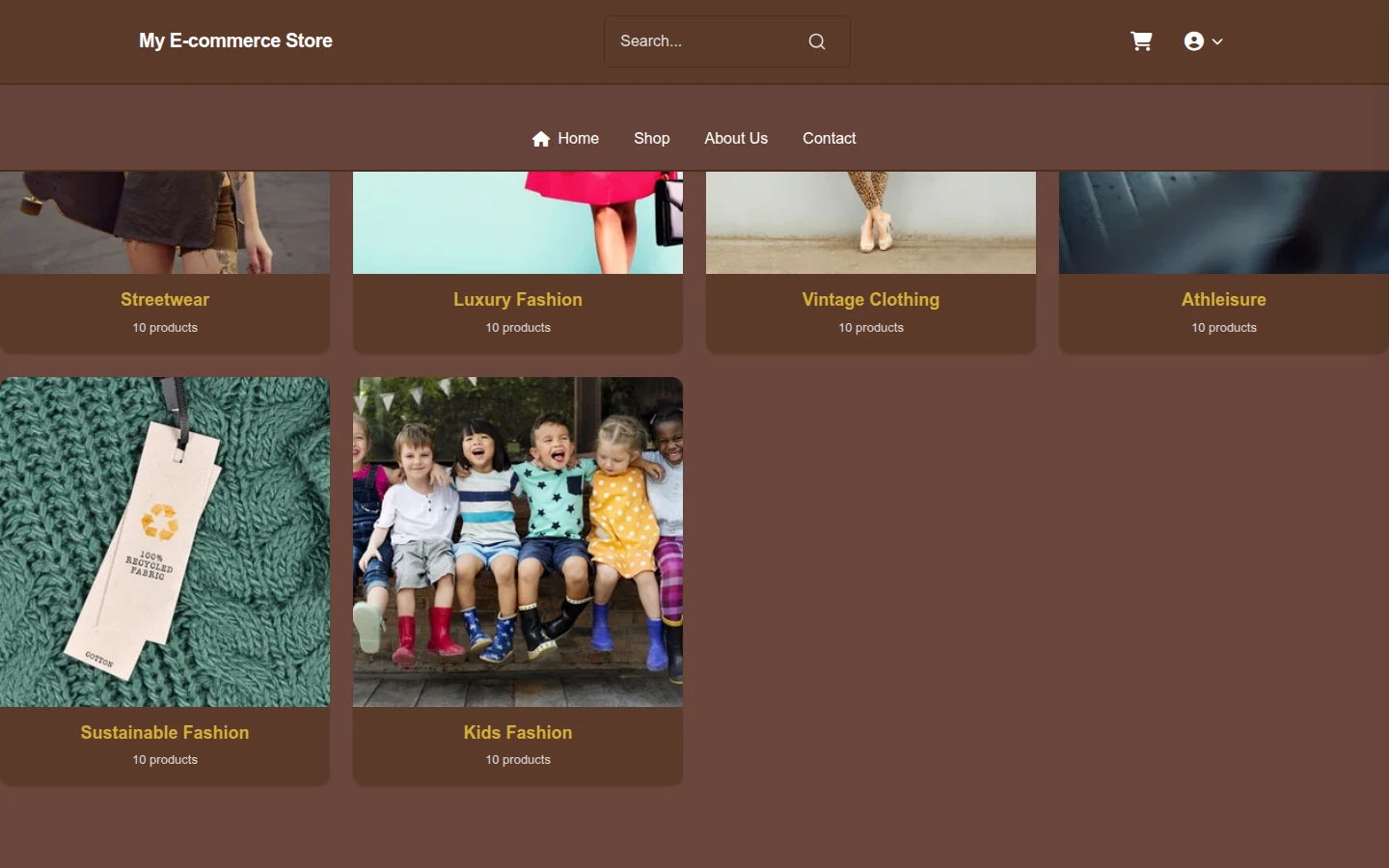This screenshot has height=868, width=1389.
Task: Open the About Us page
Action: click(x=736, y=139)
